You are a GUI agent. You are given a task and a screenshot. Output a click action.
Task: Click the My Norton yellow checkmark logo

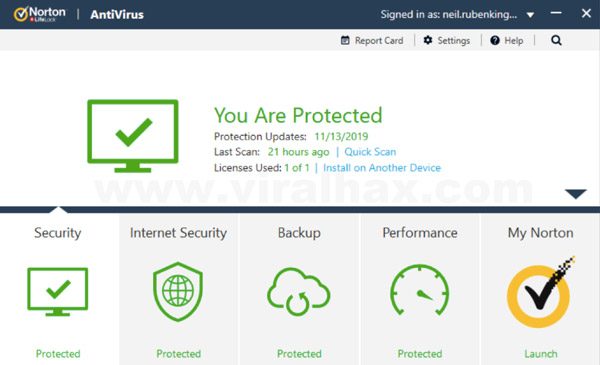540,293
